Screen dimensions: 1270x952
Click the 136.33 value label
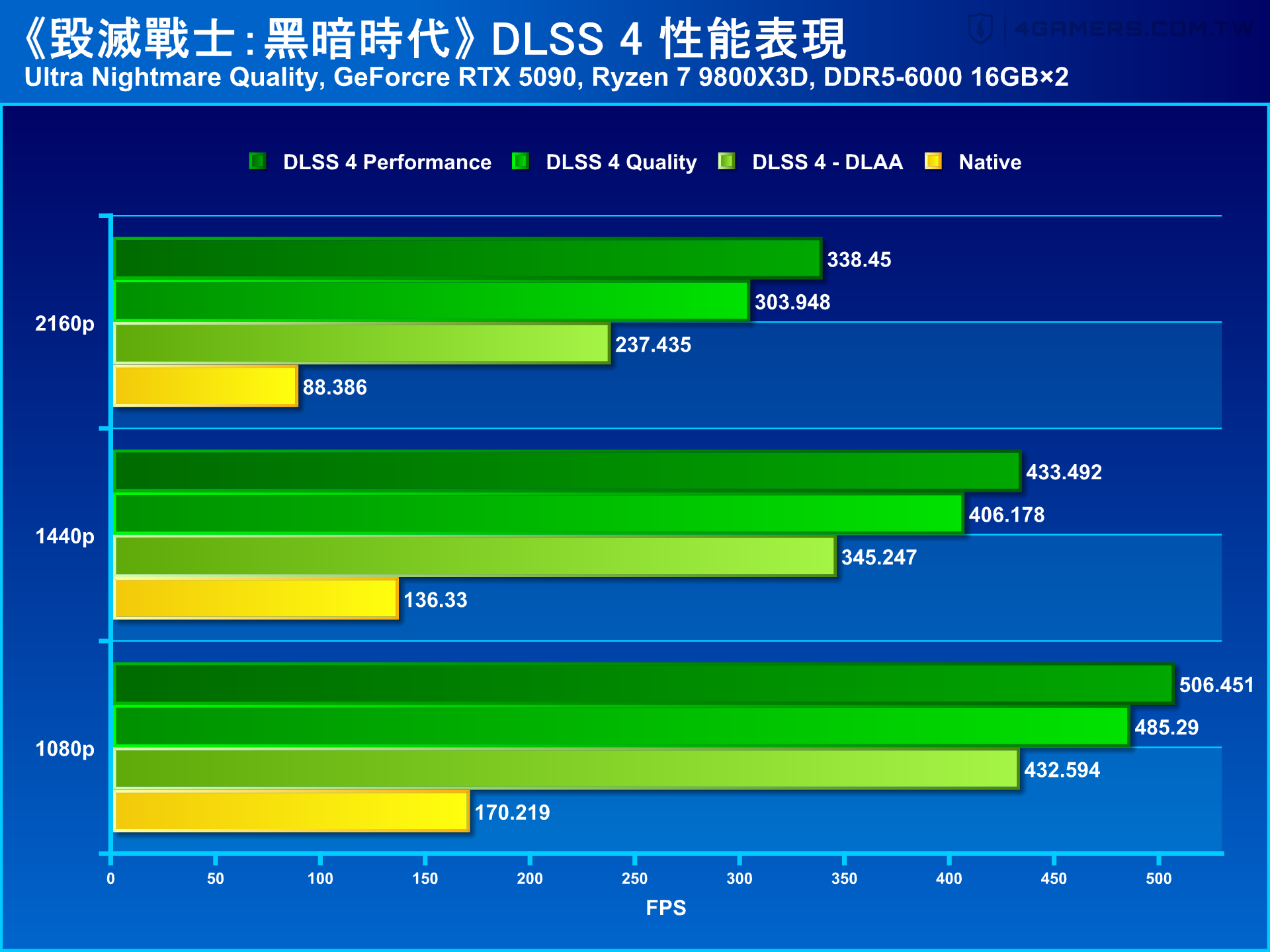coord(435,600)
